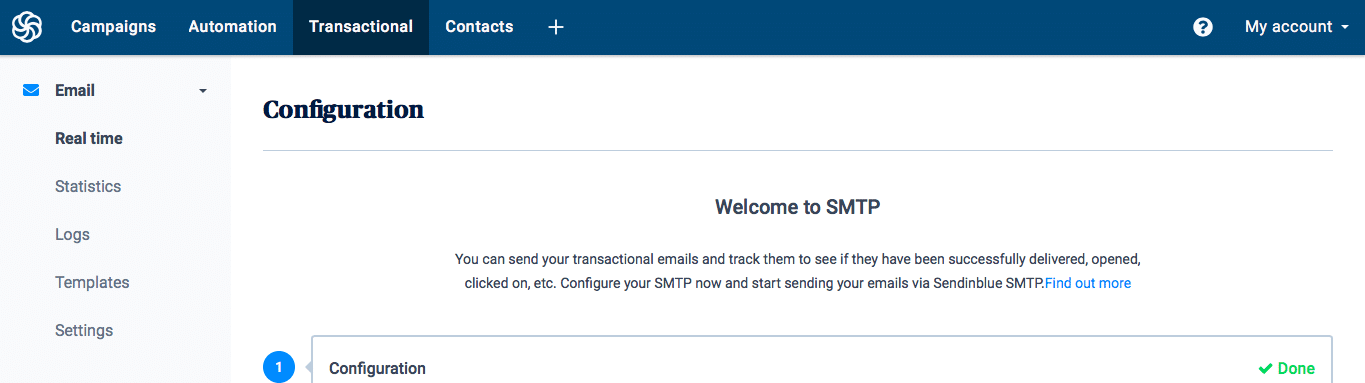This screenshot has width=1365, height=383.
Task: Open Statistics in the sidebar
Action: click(88, 186)
